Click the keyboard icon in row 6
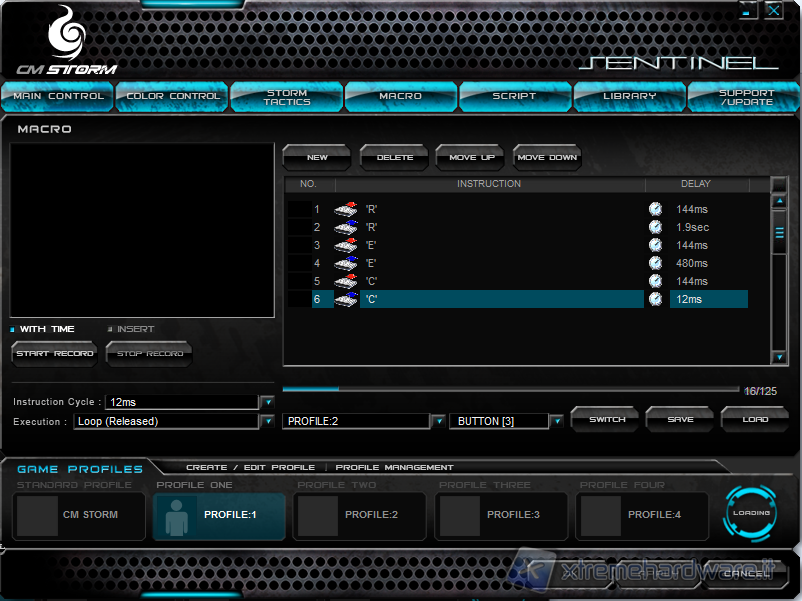This screenshot has height=601, width=802. point(345,299)
